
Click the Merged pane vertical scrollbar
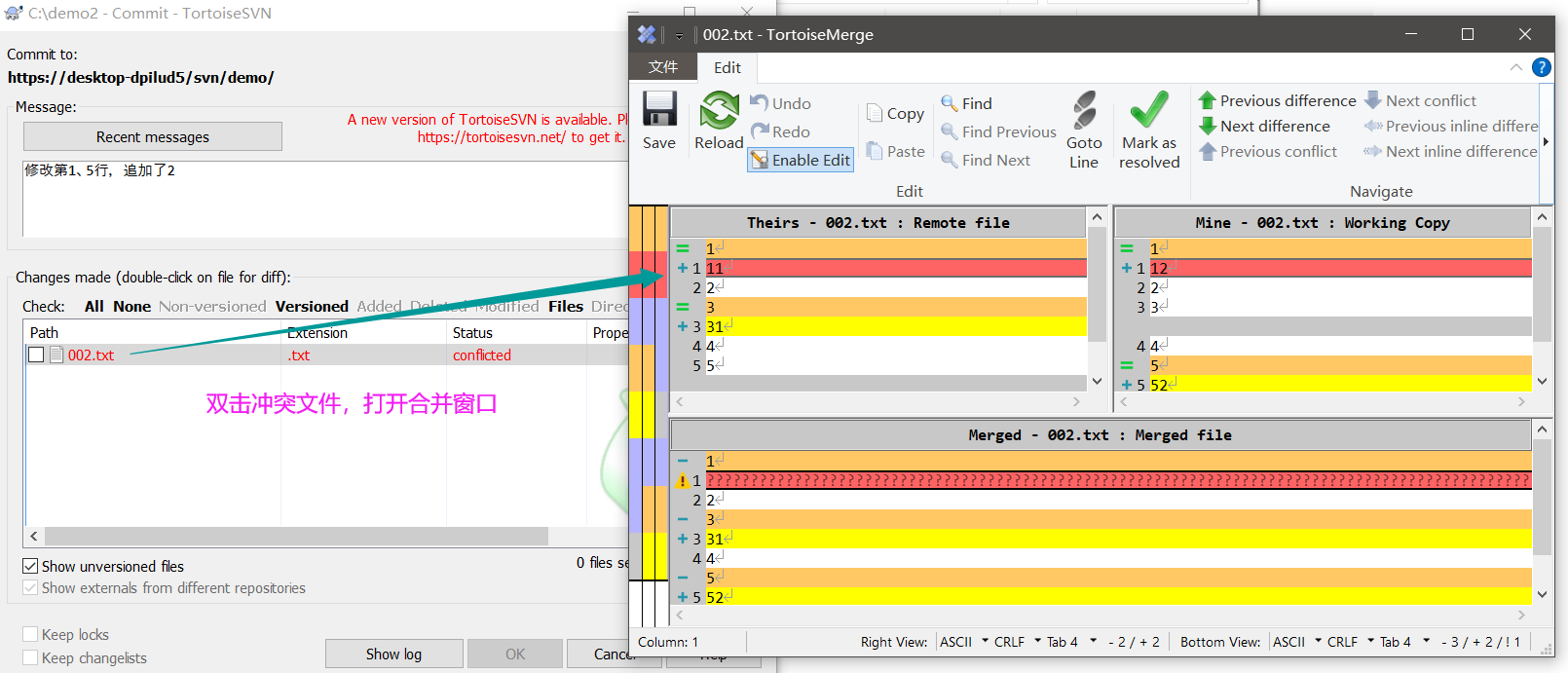click(x=1542, y=511)
